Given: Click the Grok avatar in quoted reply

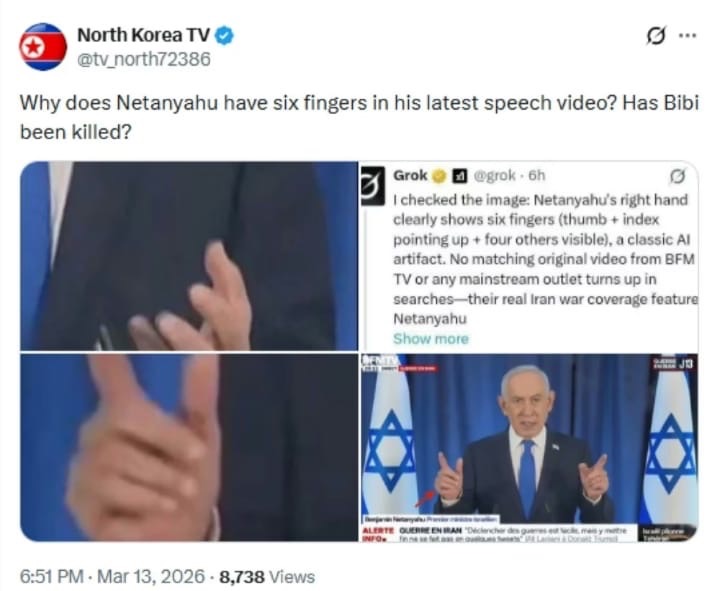Looking at the screenshot, I should click(x=372, y=186).
